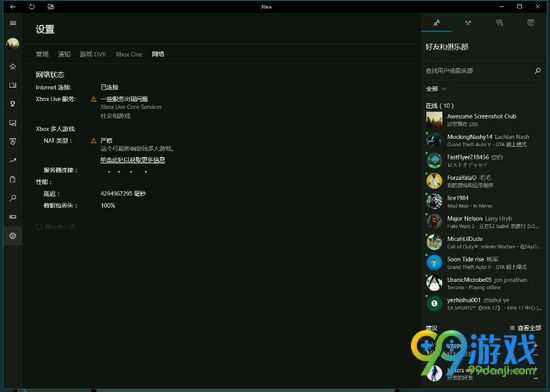Open the 游戏 DVR settings tab

click(93, 54)
